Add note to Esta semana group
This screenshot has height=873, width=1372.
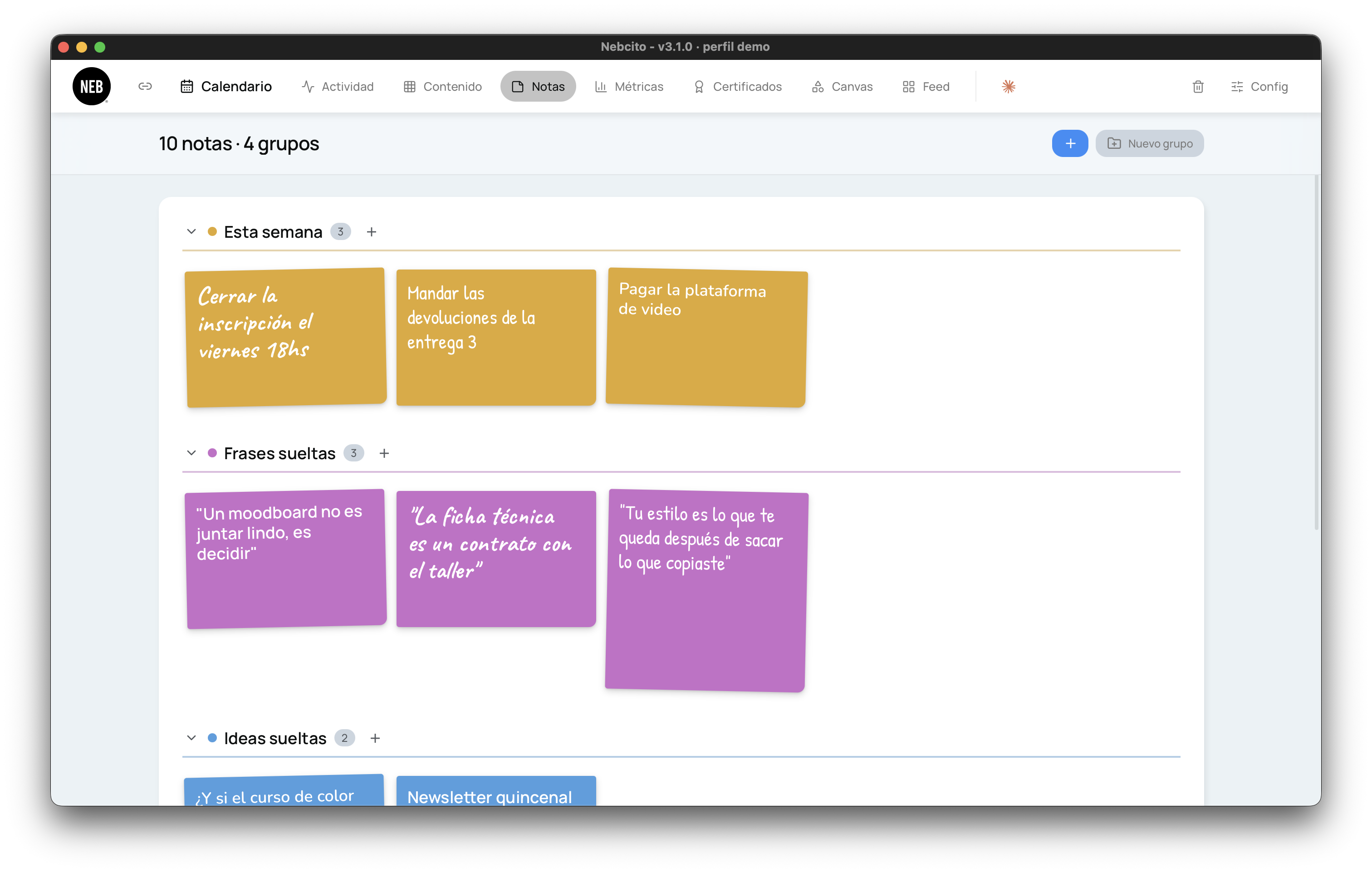(372, 232)
